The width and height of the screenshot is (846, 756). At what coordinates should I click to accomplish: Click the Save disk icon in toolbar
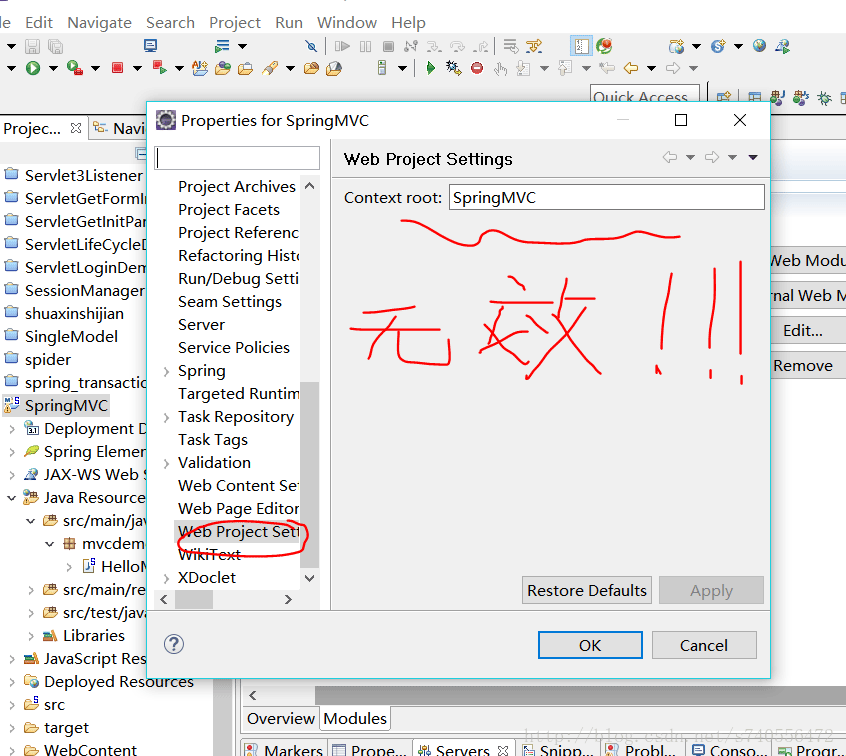32,46
